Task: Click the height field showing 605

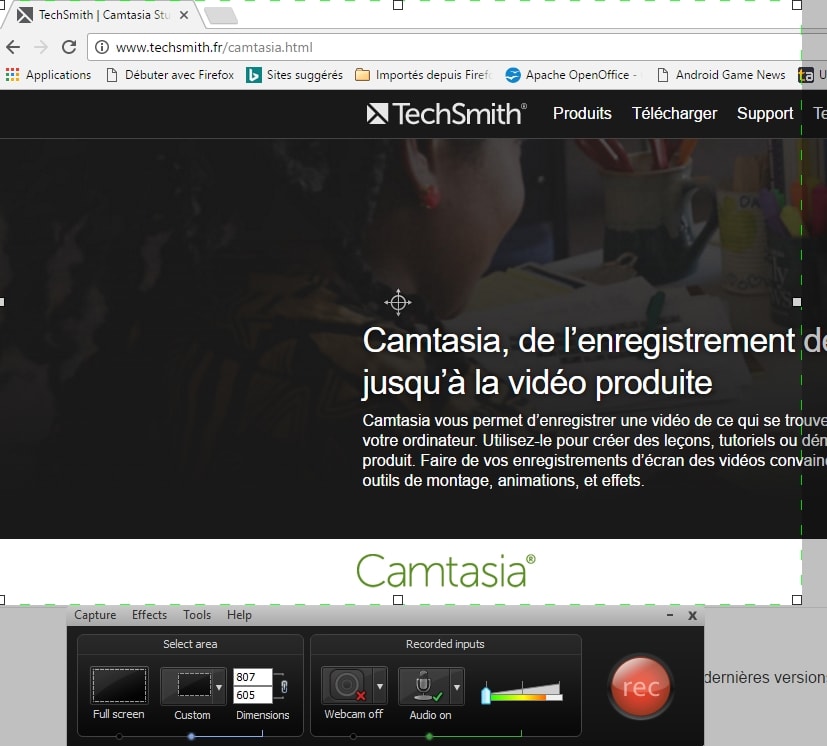Action: click(252, 695)
